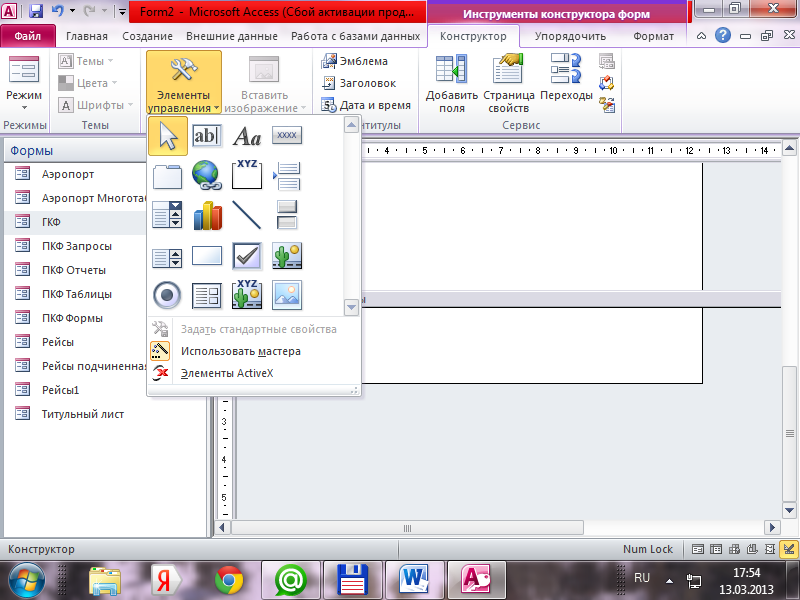Viewport: 800px width, 600px height.
Task: Switch to PivotChart view in status bar
Action: (x=752, y=549)
